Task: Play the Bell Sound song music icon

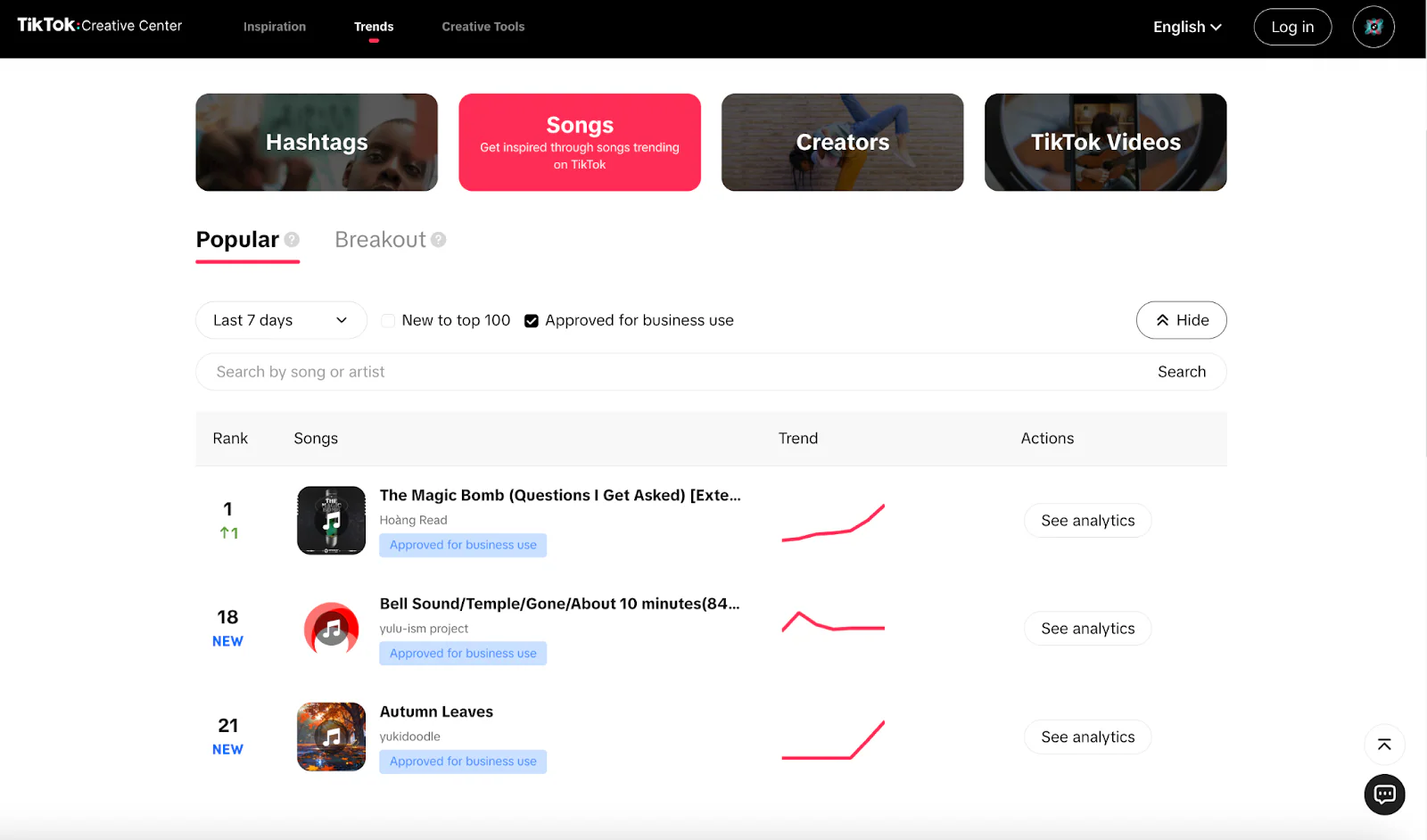Action: [331, 629]
